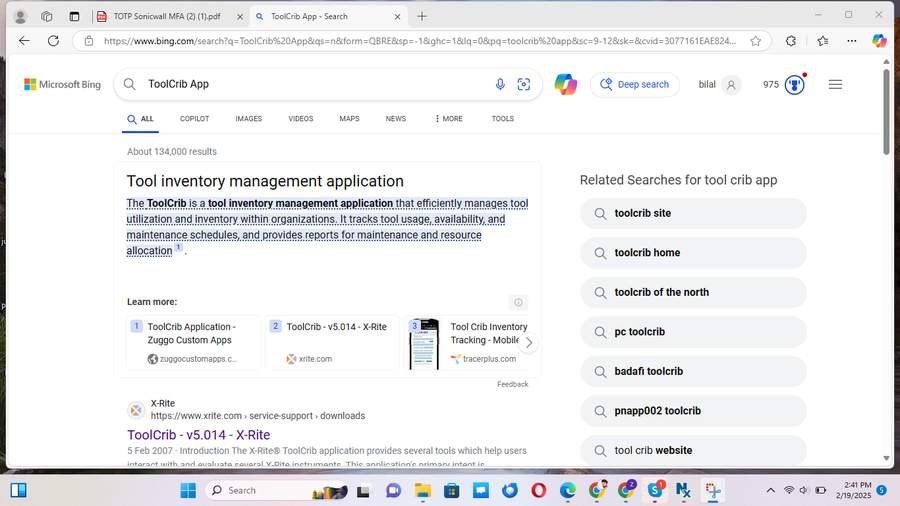This screenshot has height=506, width=900.
Task: Open the Windows Start button
Action: (x=188, y=491)
